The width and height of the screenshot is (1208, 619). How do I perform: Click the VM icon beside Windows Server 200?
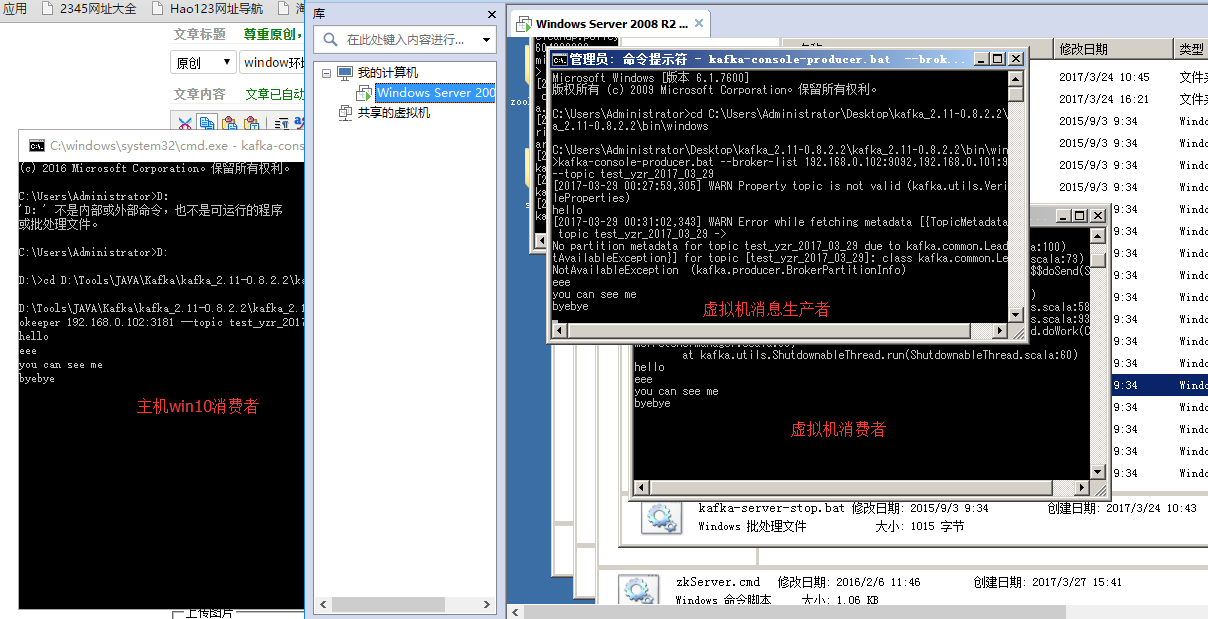click(x=364, y=93)
